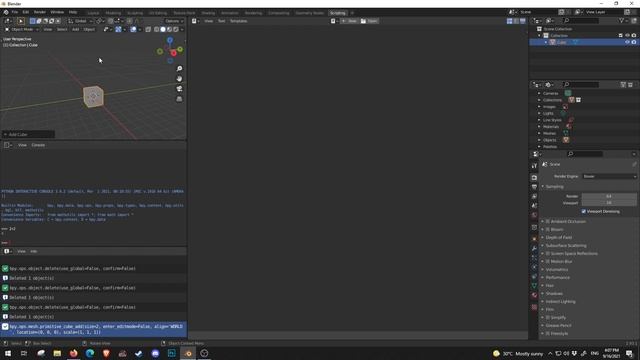Select solid viewport shading mode

pos(163,29)
